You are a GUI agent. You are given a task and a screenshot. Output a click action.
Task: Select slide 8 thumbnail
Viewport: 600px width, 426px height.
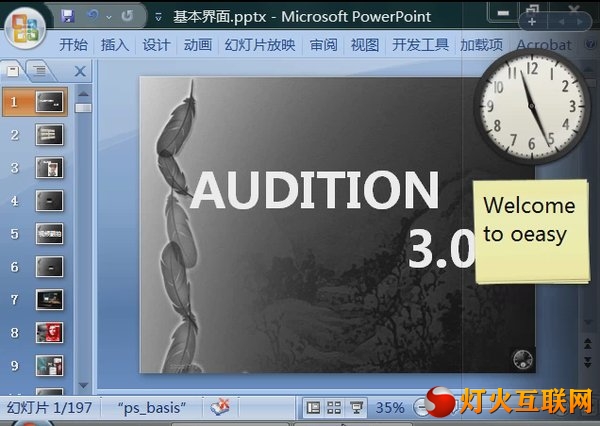49,332
